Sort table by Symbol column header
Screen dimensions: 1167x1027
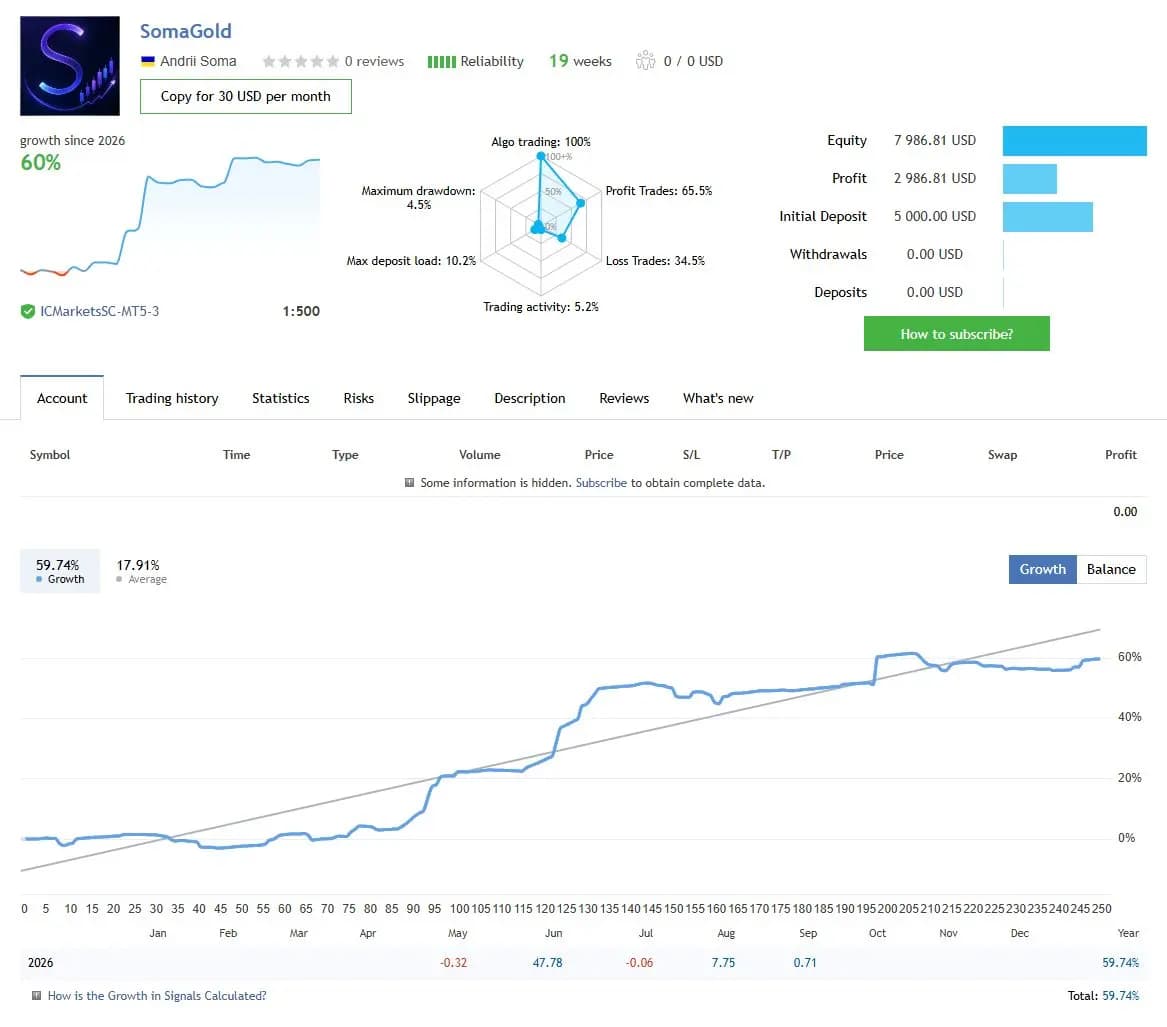tap(50, 455)
